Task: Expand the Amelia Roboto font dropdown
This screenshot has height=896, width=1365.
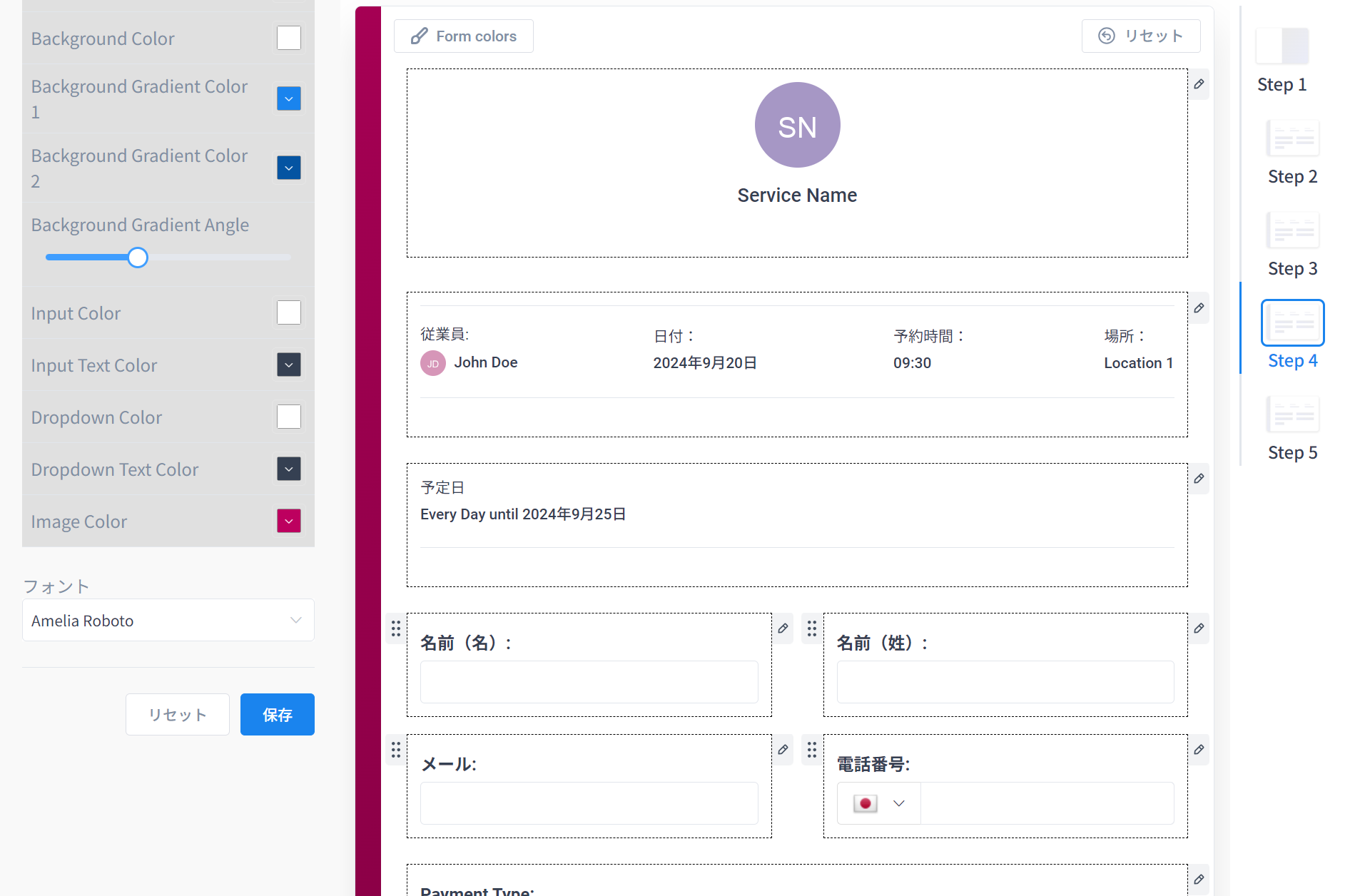Action: [x=168, y=621]
